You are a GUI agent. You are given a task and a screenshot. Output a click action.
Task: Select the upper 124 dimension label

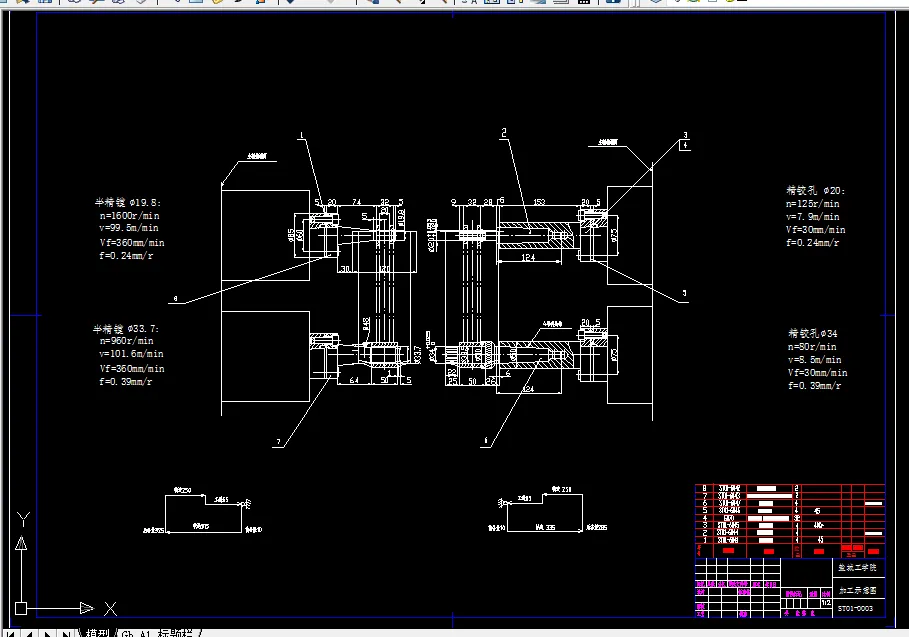point(528,257)
